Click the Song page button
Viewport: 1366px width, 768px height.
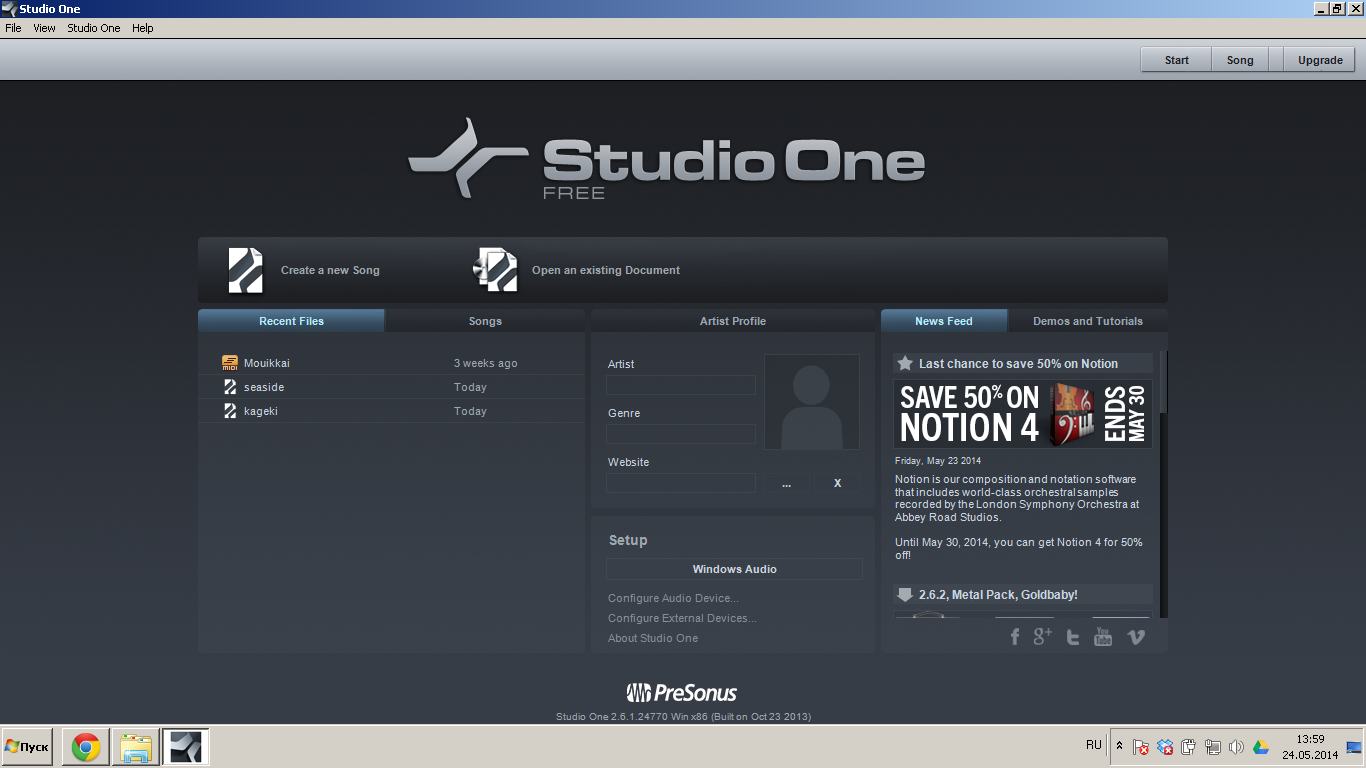tap(1240, 60)
